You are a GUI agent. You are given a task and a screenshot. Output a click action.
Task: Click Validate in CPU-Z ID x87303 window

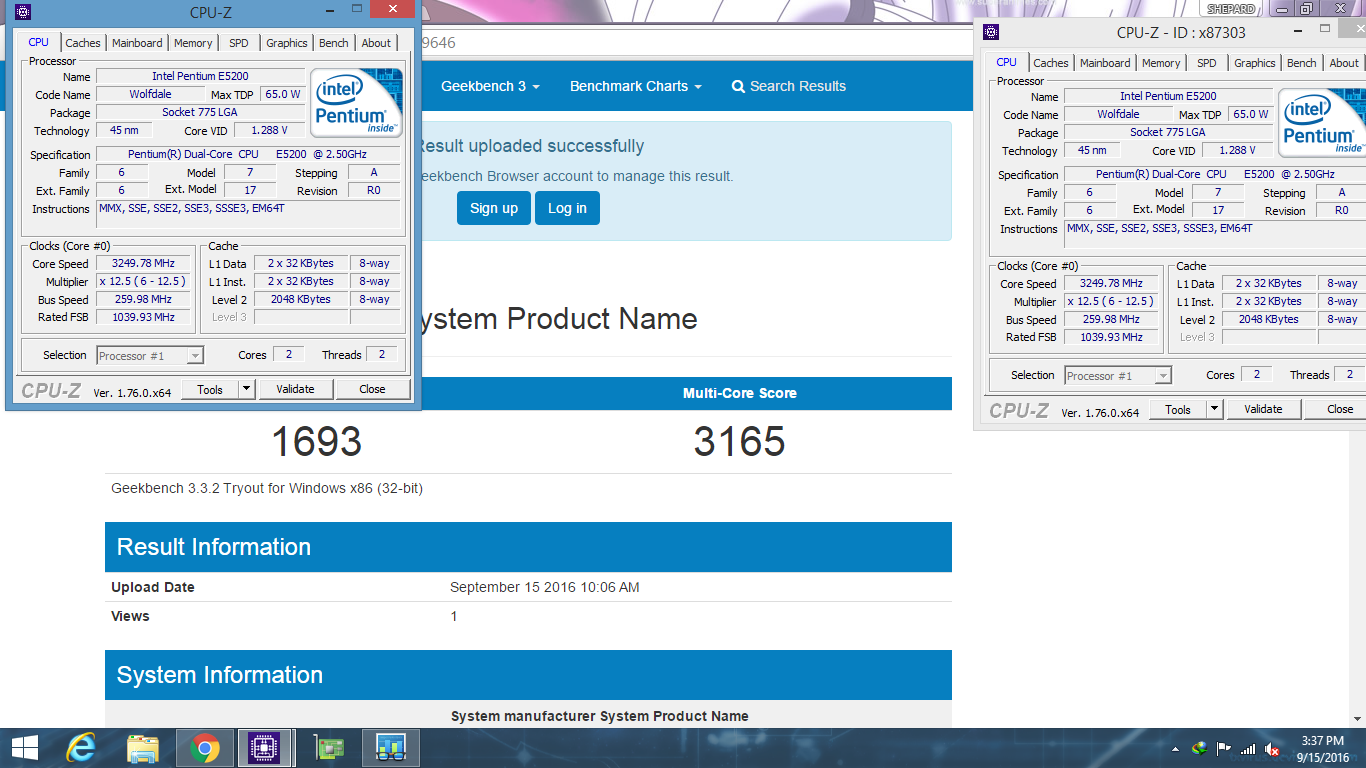pos(1263,409)
